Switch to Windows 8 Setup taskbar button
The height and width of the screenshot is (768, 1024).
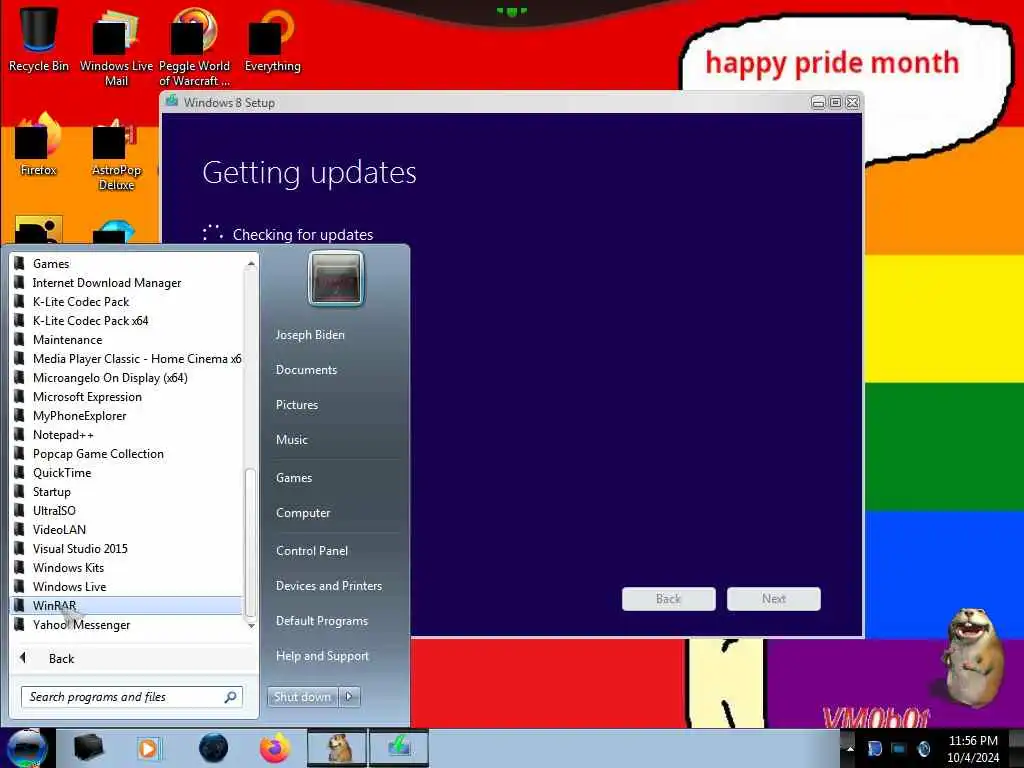coord(399,748)
